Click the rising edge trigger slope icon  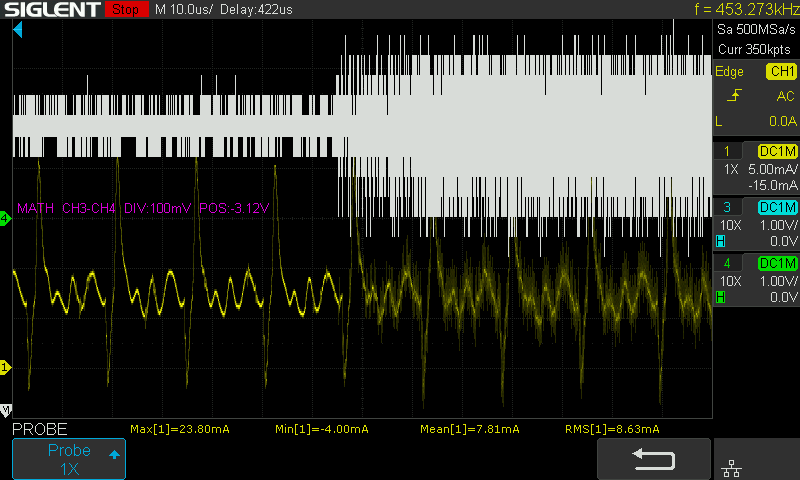tap(734, 95)
